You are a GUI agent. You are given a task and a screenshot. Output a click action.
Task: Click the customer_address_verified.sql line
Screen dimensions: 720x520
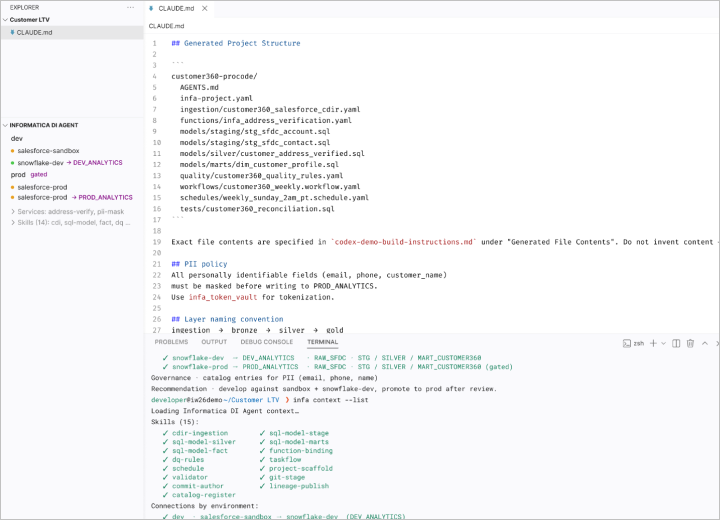click(x=272, y=153)
